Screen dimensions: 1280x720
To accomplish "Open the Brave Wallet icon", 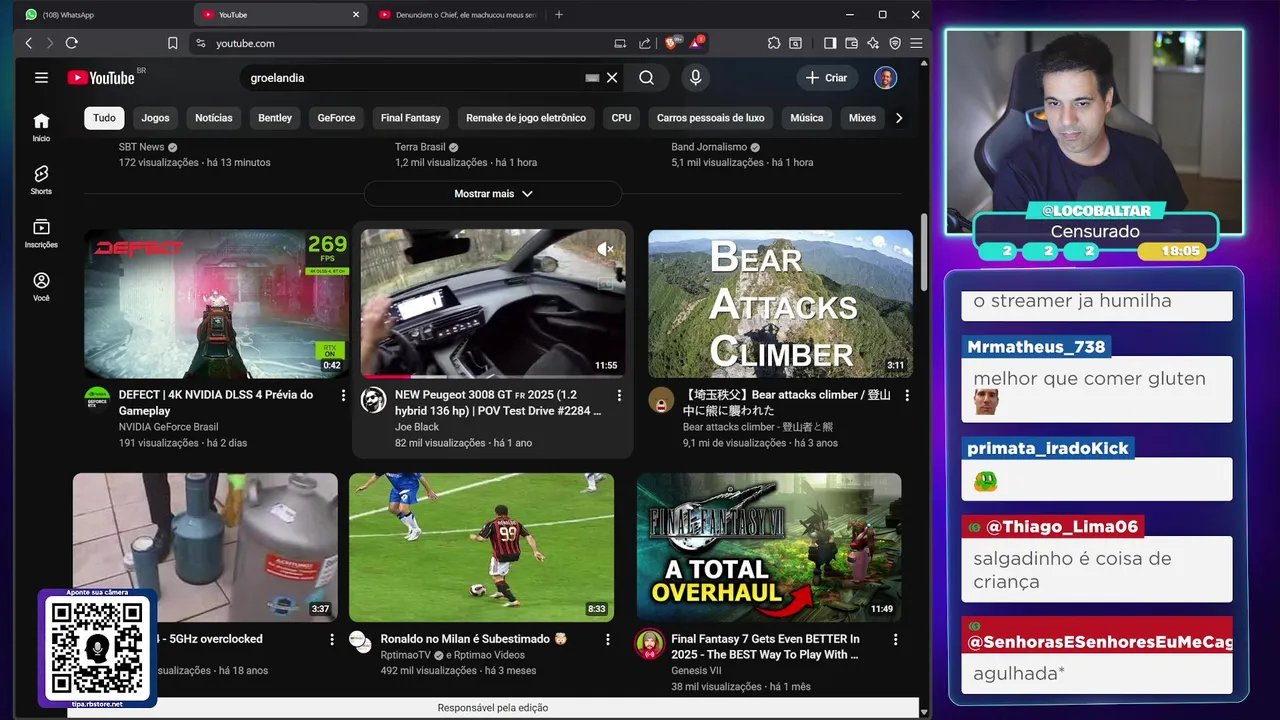I will pyautogui.click(x=852, y=43).
